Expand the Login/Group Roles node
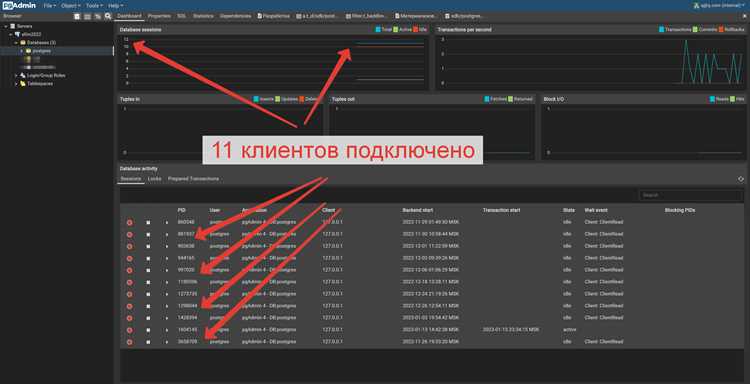 point(16,76)
